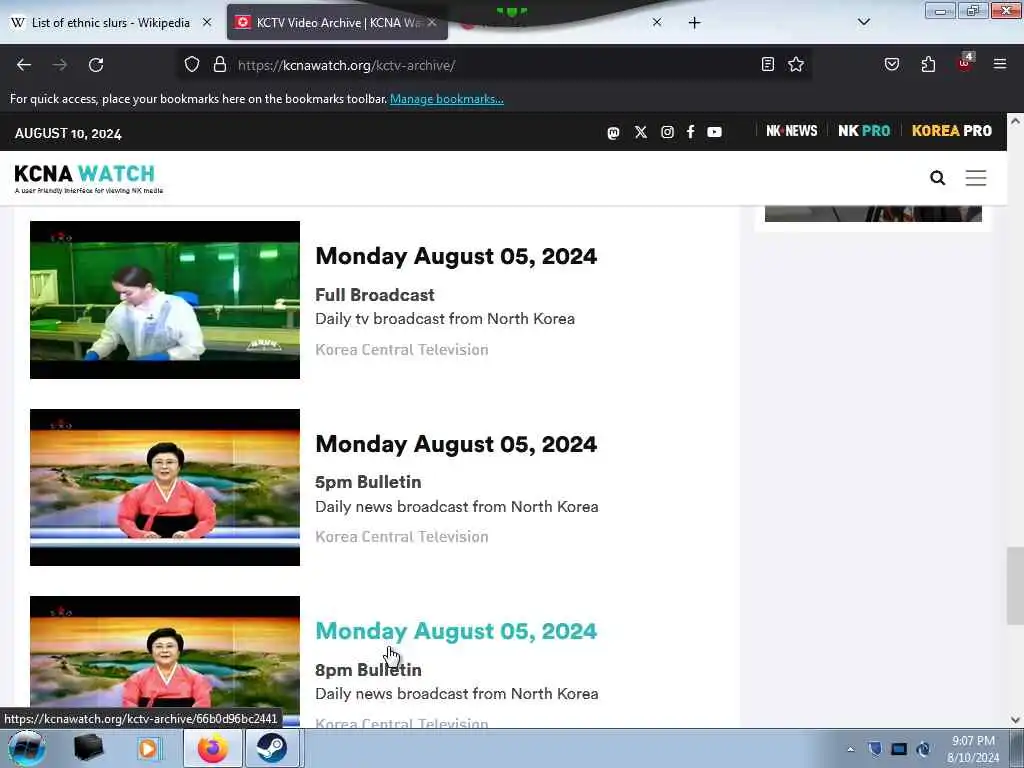Image resolution: width=1024 pixels, height=768 pixels.
Task: Open the Full Broadcast thumbnail
Action: 165,300
